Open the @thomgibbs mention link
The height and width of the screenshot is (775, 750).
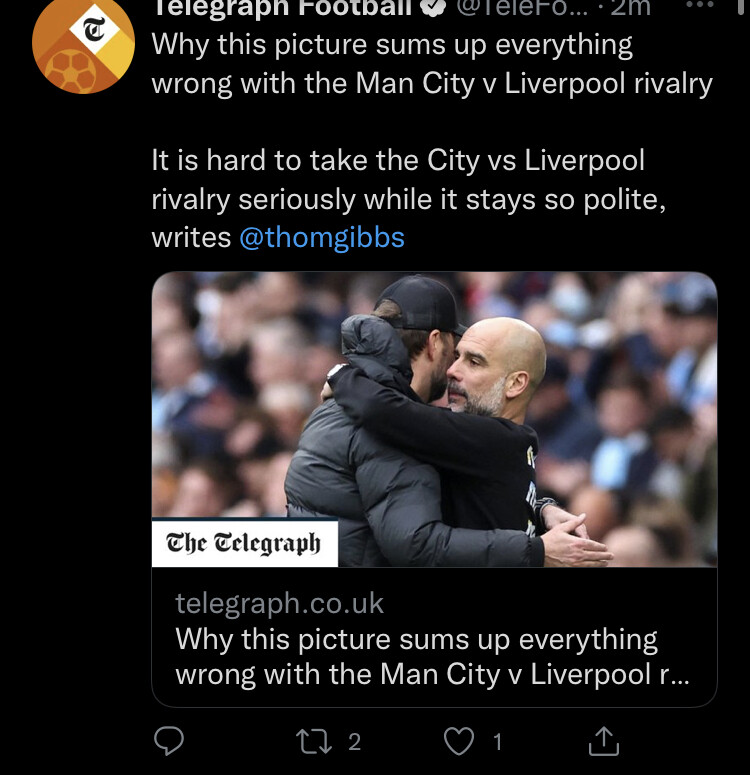[x=322, y=237]
